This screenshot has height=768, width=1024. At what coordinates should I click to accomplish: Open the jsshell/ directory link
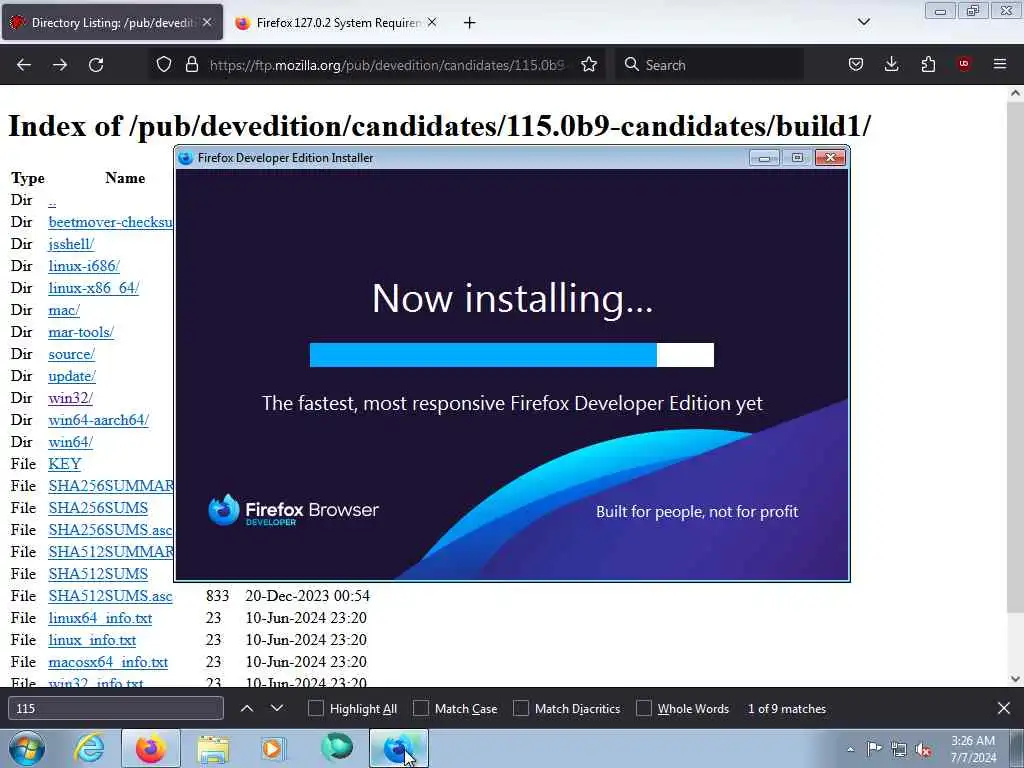[x=71, y=244]
